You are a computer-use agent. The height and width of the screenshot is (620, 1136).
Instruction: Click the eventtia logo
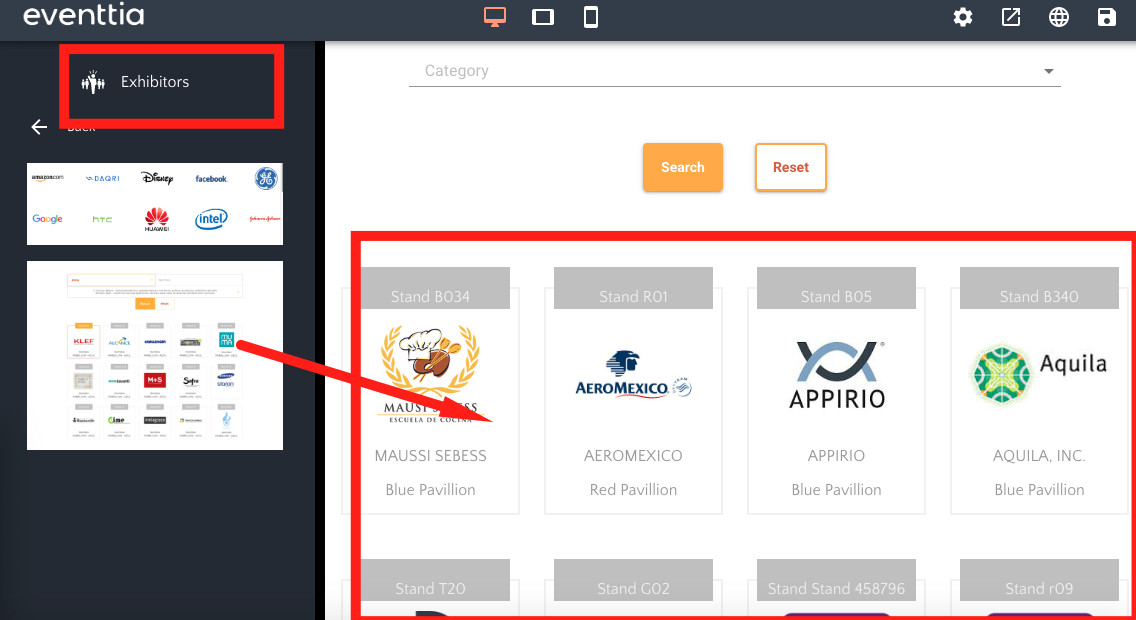(84, 16)
